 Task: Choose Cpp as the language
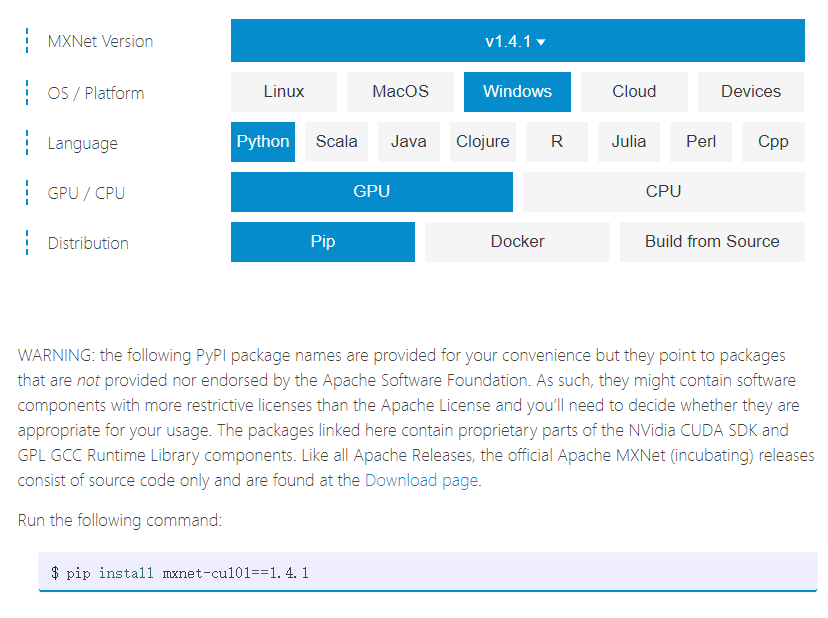click(x=773, y=141)
